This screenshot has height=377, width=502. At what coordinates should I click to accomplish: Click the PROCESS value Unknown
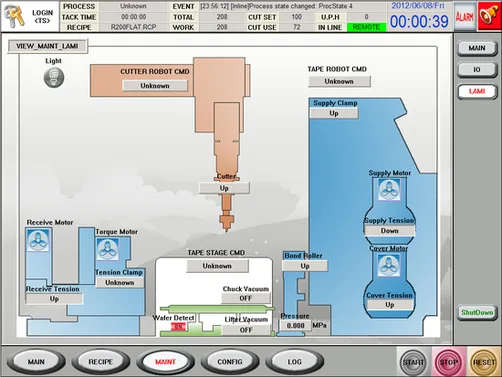tap(133, 6)
